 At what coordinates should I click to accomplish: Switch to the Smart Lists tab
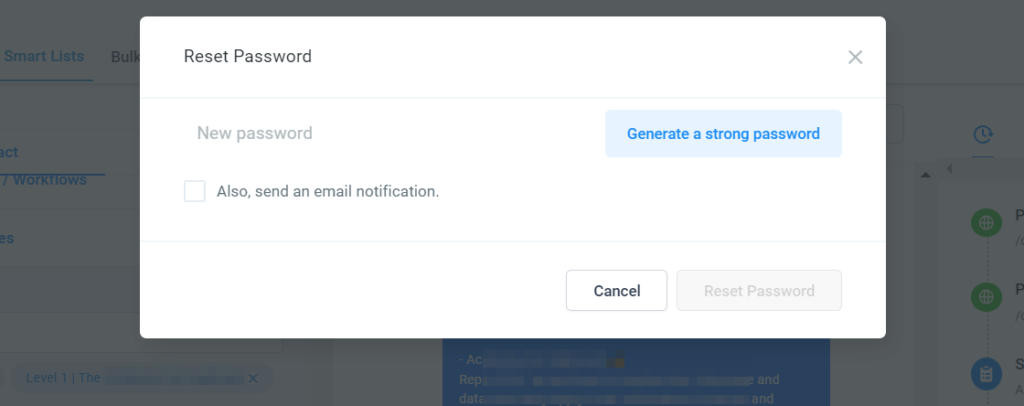[44, 57]
